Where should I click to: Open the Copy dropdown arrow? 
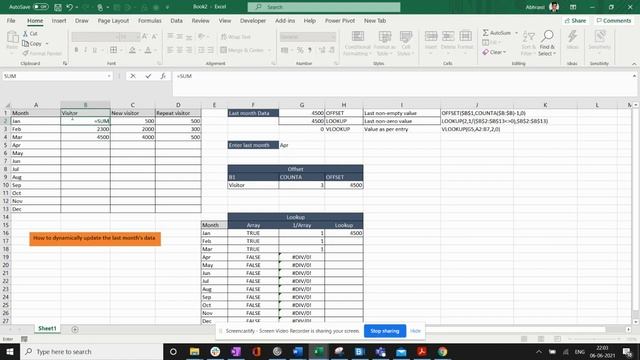[x=47, y=43]
